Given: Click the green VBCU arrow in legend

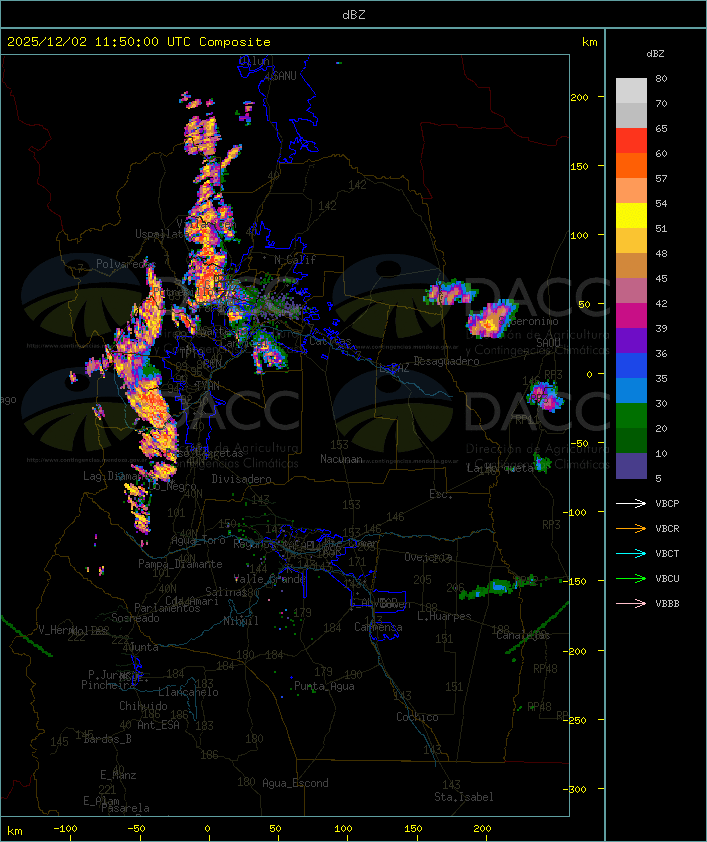Looking at the screenshot, I should point(631,578).
